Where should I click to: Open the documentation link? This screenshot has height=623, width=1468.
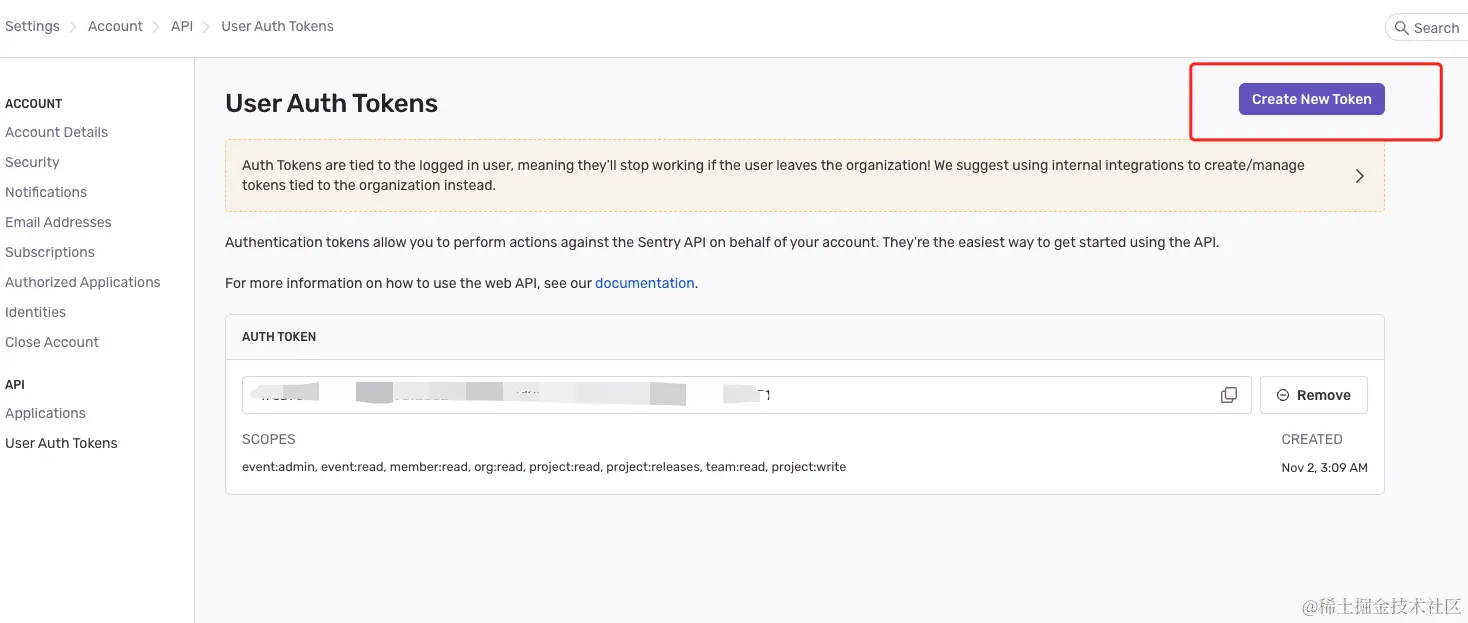pos(644,283)
